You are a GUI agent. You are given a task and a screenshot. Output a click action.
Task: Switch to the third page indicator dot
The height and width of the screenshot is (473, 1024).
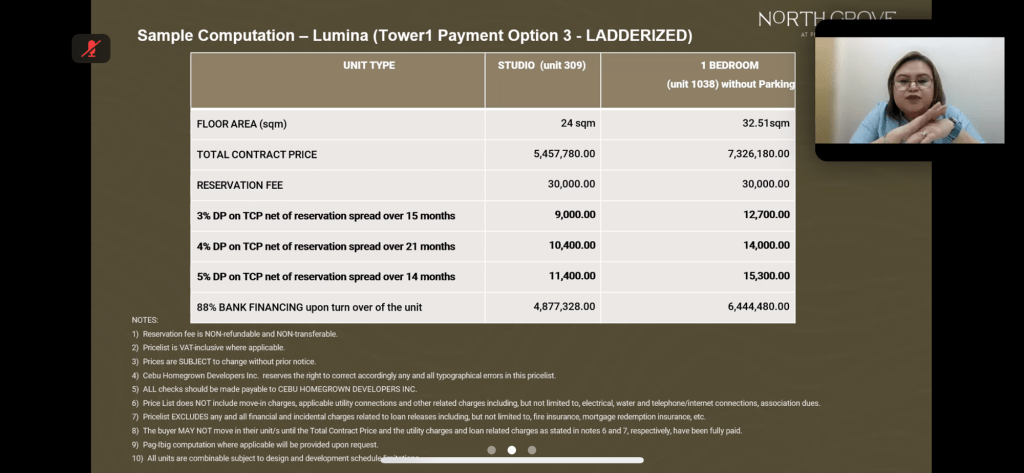coord(532,450)
